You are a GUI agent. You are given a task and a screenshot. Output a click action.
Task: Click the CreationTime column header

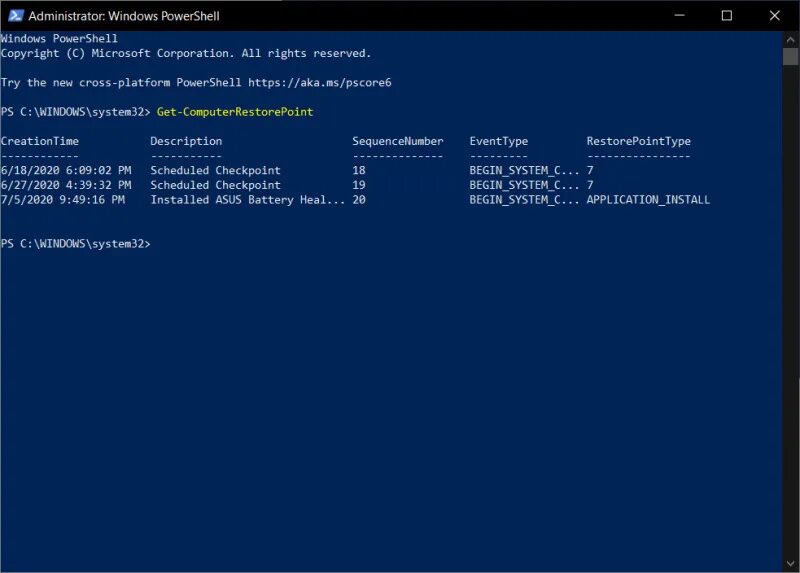(40, 141)
